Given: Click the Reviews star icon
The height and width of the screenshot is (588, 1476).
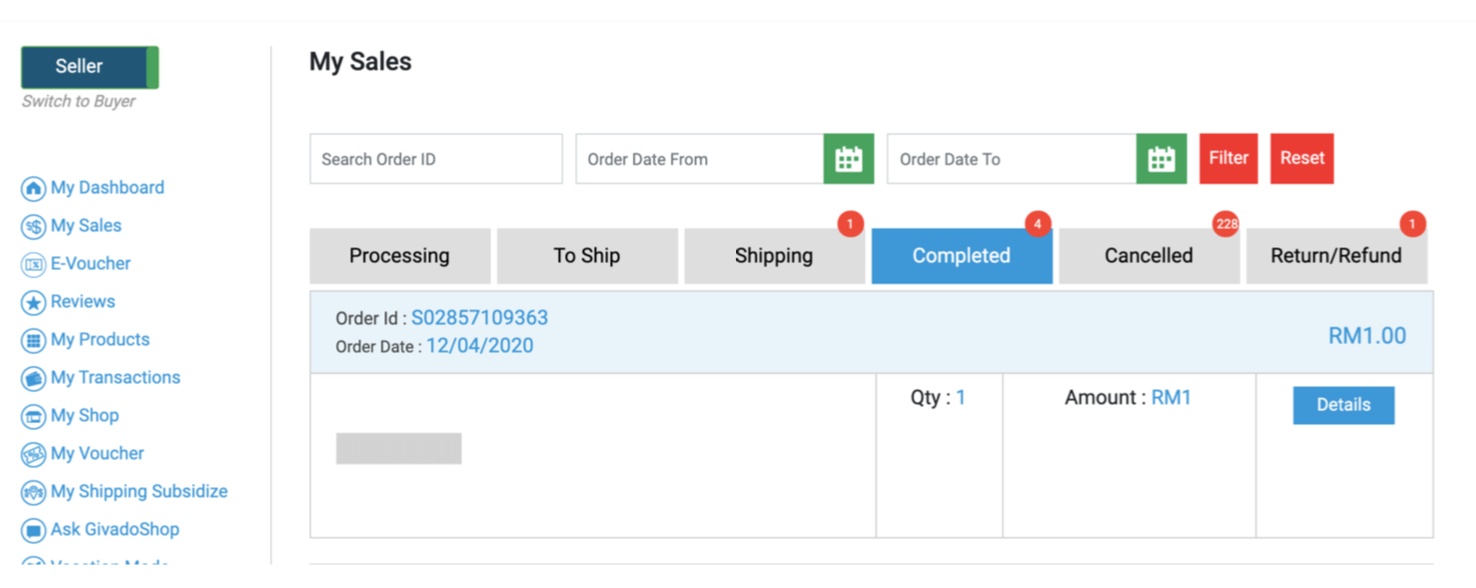Looking at the screenshot, I should (x=33, y=303).
